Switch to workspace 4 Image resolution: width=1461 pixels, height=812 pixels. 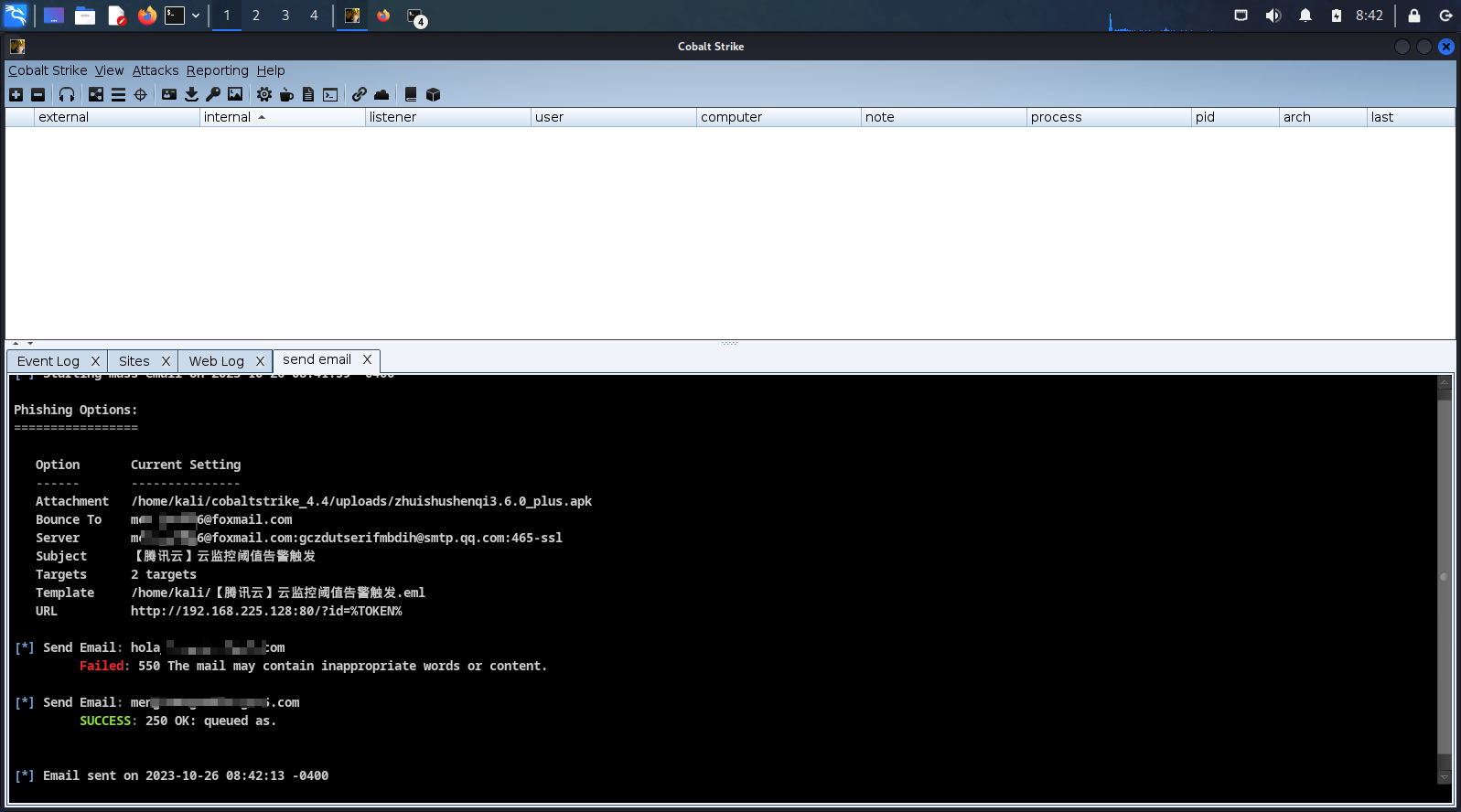[x=314, y=16]
